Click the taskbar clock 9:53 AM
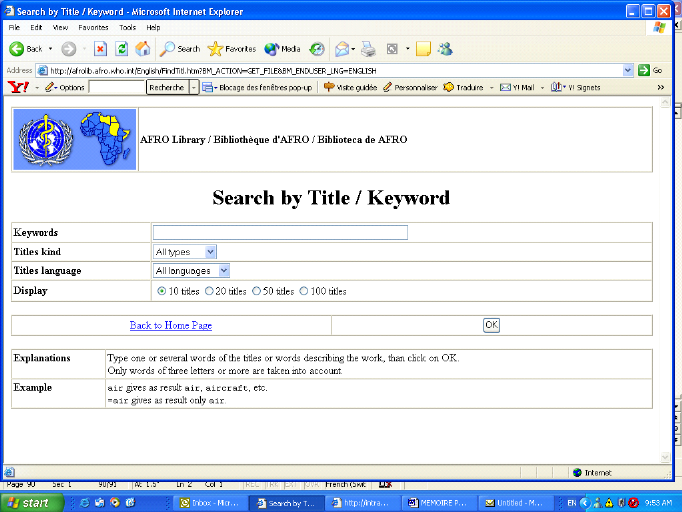Screen dimensions: 682x512 pyautogui.click(x=659, y=503)
